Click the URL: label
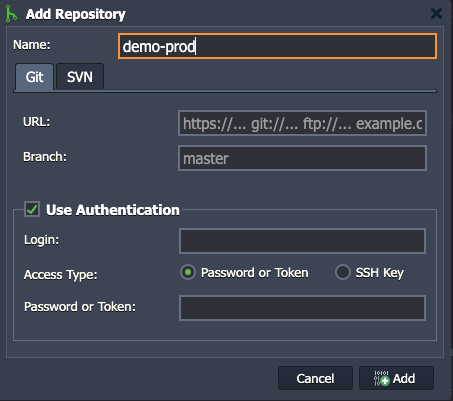 pyautogui.click(x=36, y=122)
